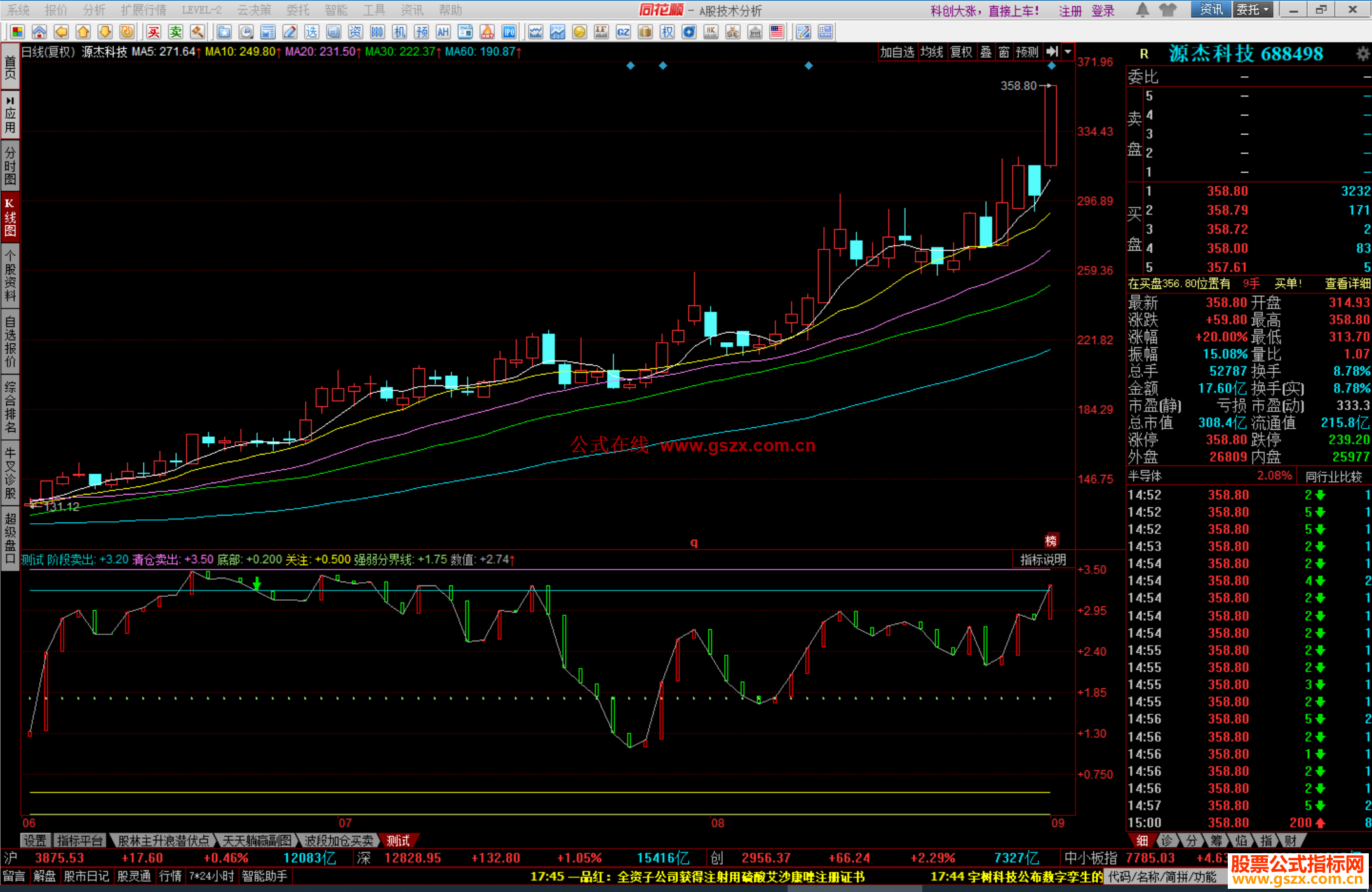
Task: Switch to the 波段加仓买卖 indicator tab
Action: pos(339,841)
